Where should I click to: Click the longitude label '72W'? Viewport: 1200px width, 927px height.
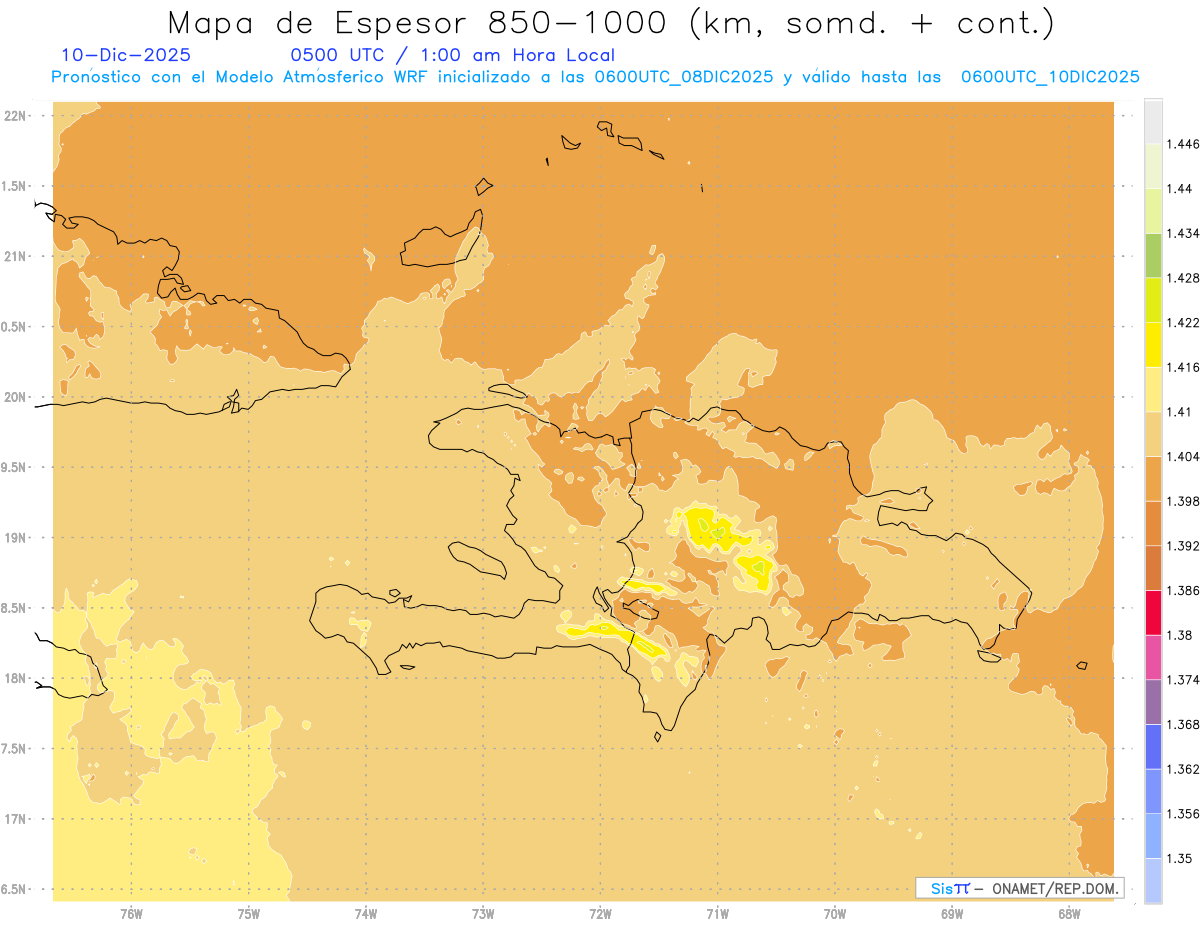pos(600,913)
